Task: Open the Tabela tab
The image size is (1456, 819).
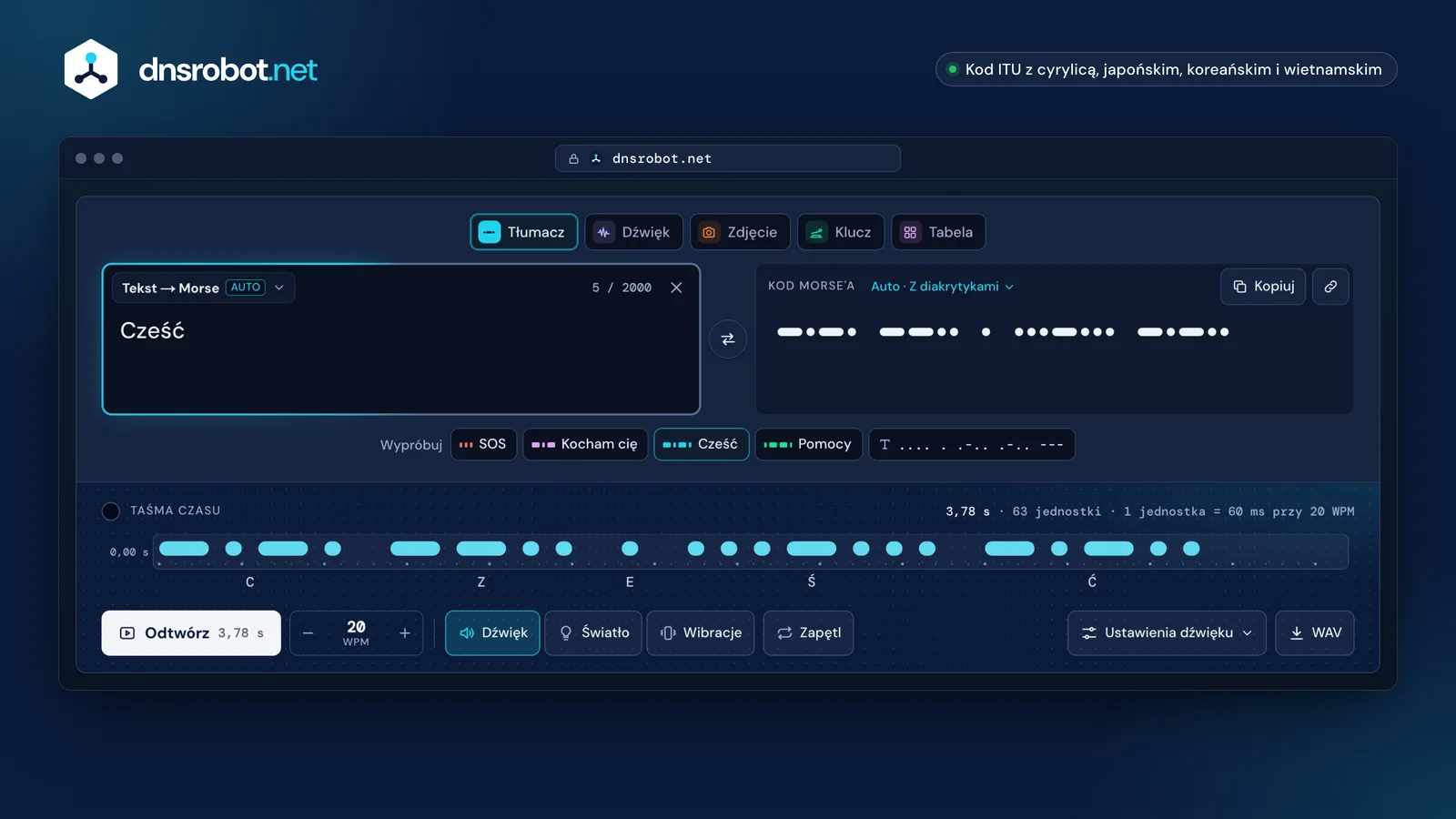Action: [x=938, y=232]
